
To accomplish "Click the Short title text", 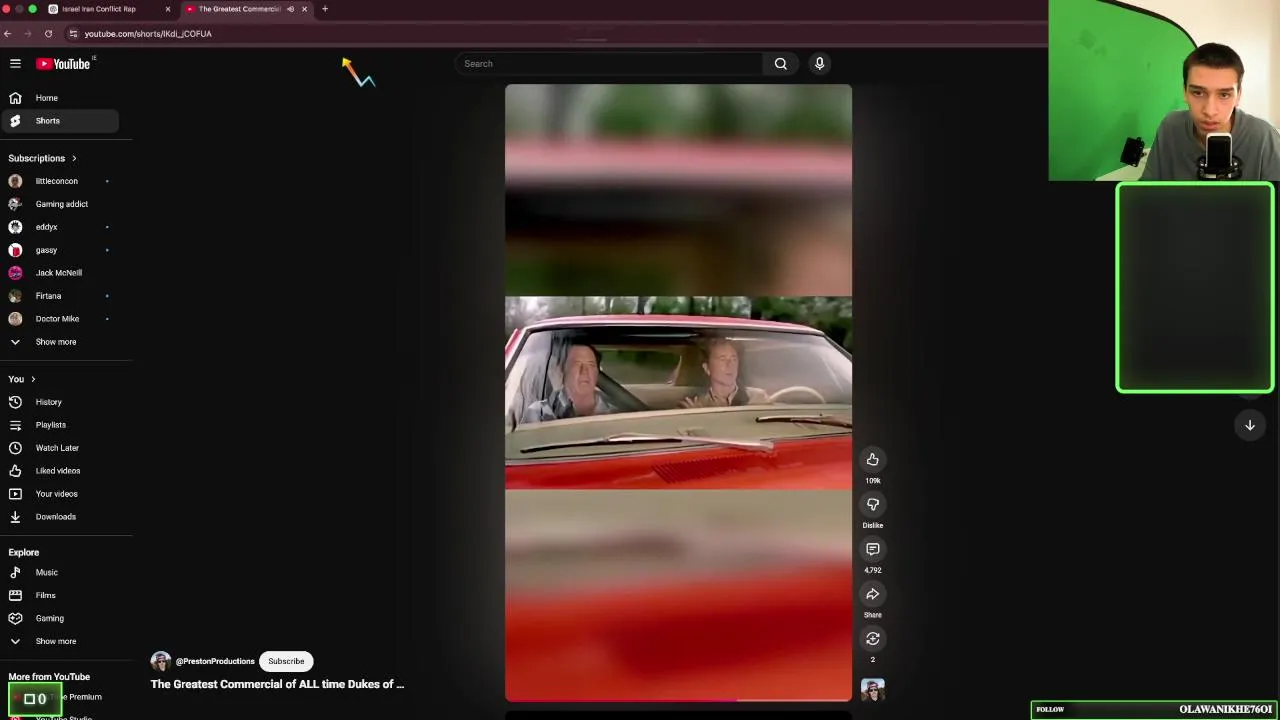I will [x=277, y=684].
